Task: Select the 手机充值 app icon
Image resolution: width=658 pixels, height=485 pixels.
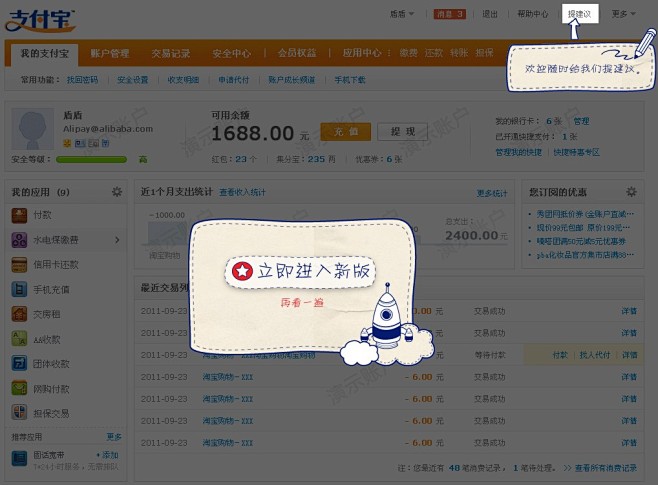Action: pos(19,289)
